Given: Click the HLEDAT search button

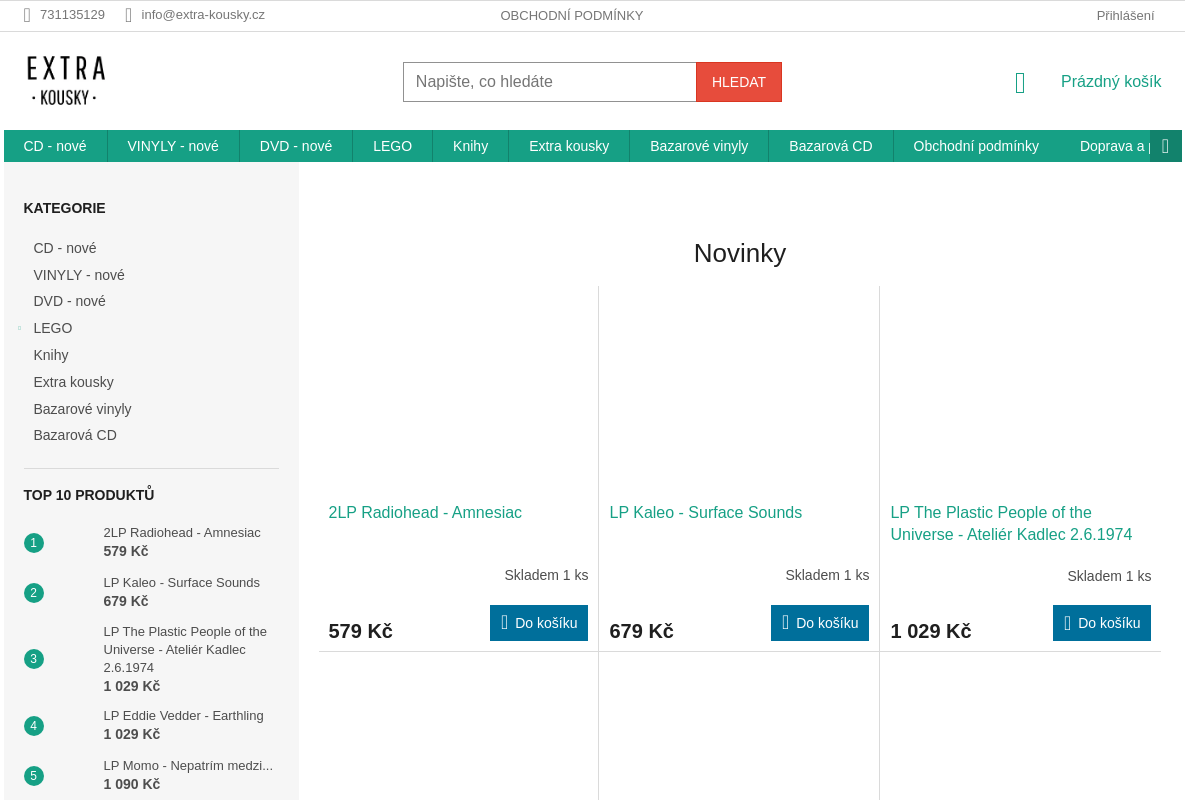Looking at the screenshot, I should [x=739, y=82].
